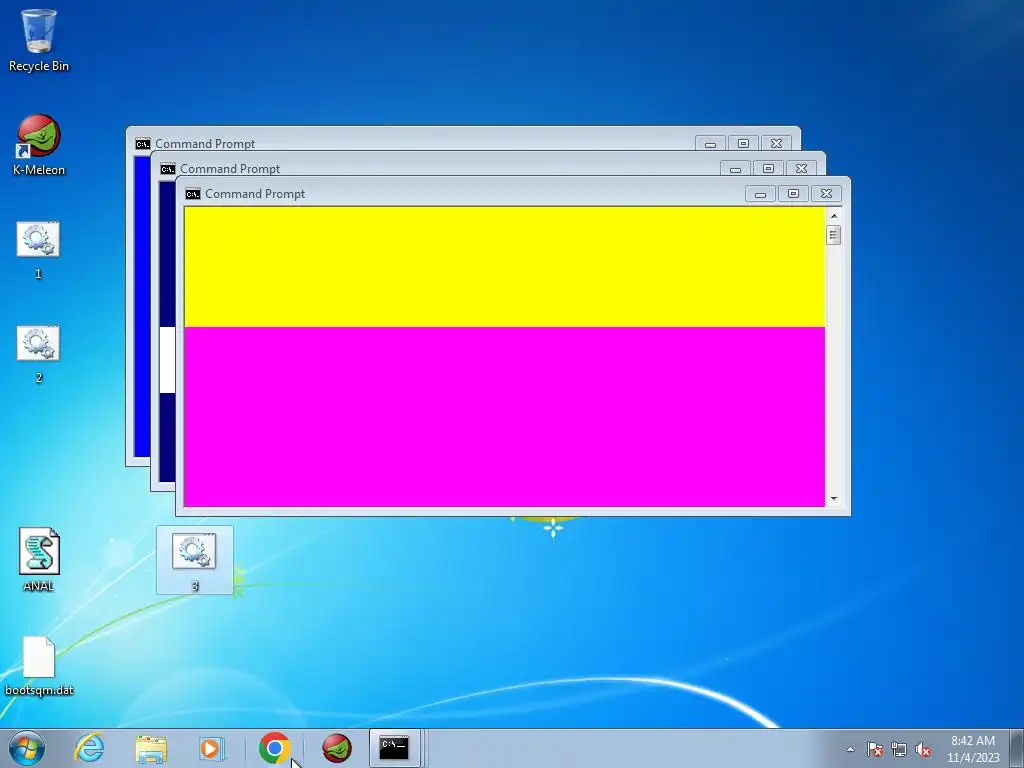1024x768 pixels.
Task: Open system menu icon of middle Command Prompt
Action: pyautogui.click(x=168, y=169)
